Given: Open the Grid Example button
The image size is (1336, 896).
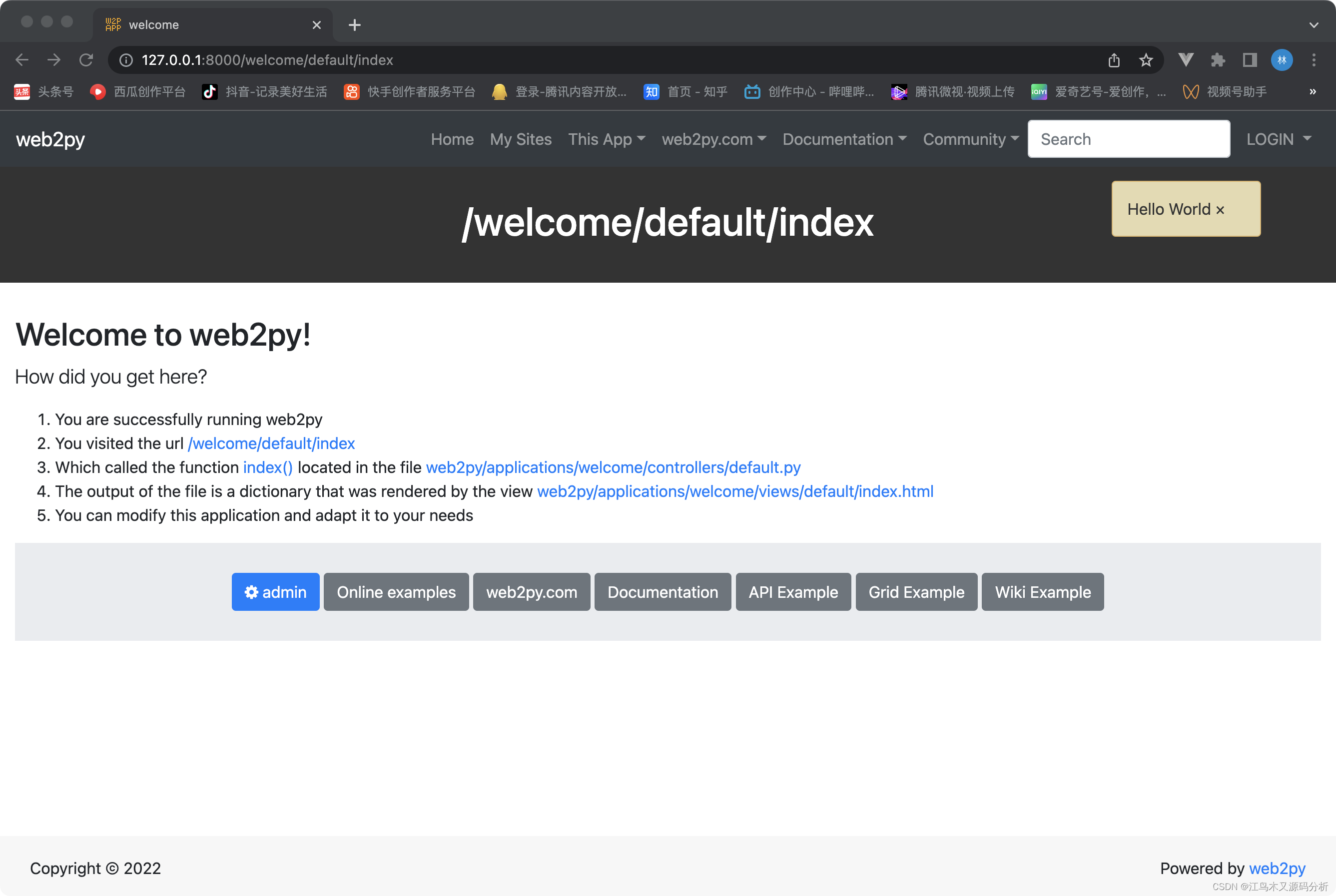Looking at the screenshot, I should tap(916, 592).
